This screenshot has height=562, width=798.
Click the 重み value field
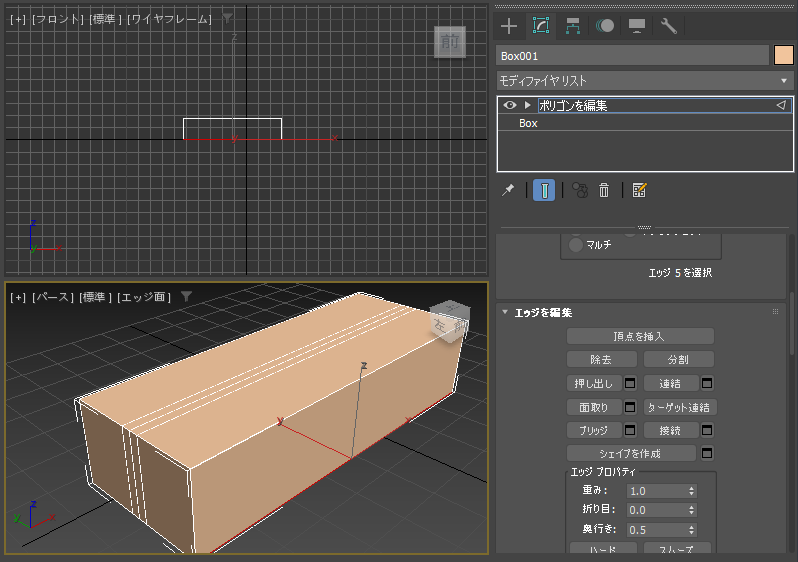pyautogui.click(x=657, y=491)
